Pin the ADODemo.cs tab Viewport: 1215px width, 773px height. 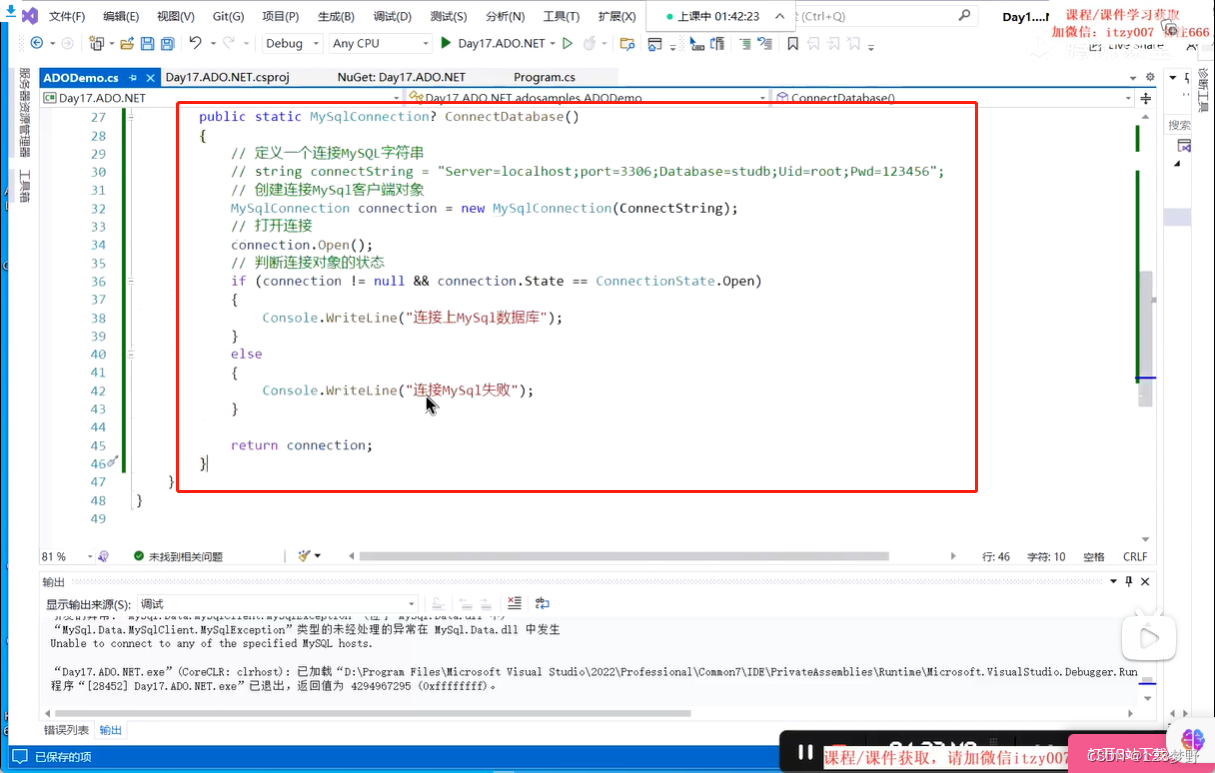(x=133, y=78)
